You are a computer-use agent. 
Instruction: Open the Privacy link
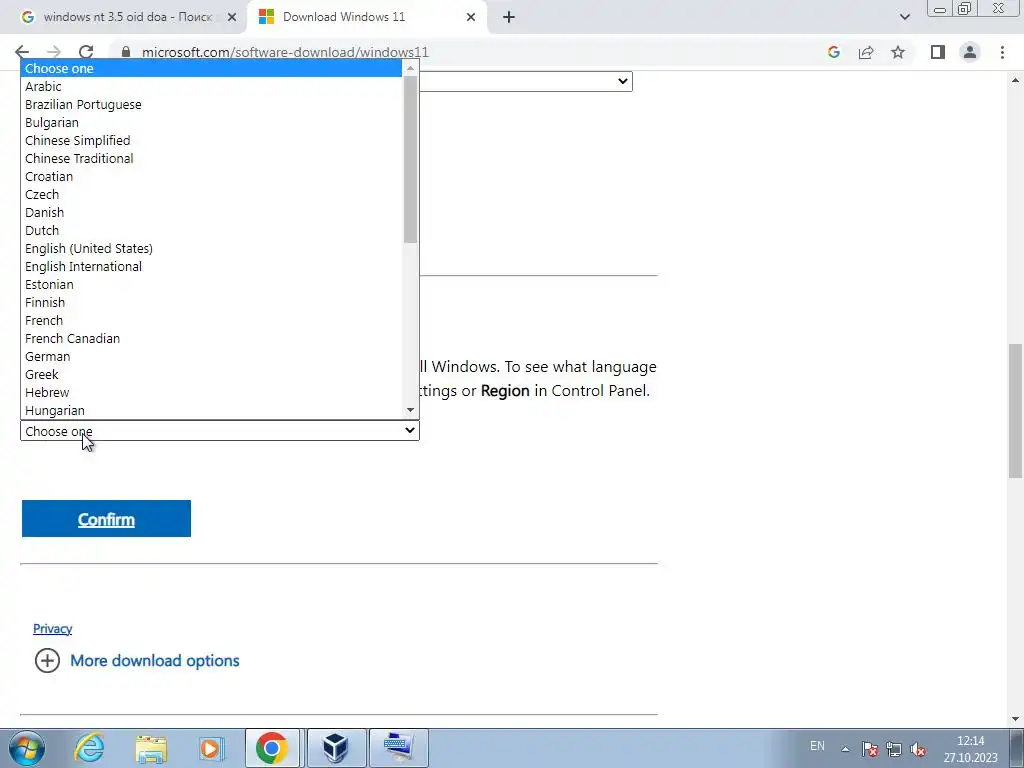tap(52, 628)
